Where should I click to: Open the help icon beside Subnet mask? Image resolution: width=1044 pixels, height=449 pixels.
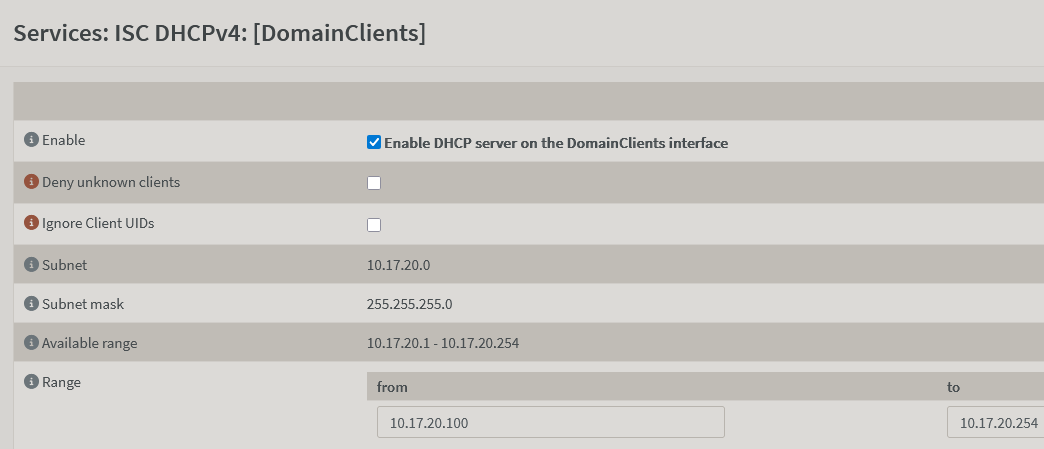[31, 304]
